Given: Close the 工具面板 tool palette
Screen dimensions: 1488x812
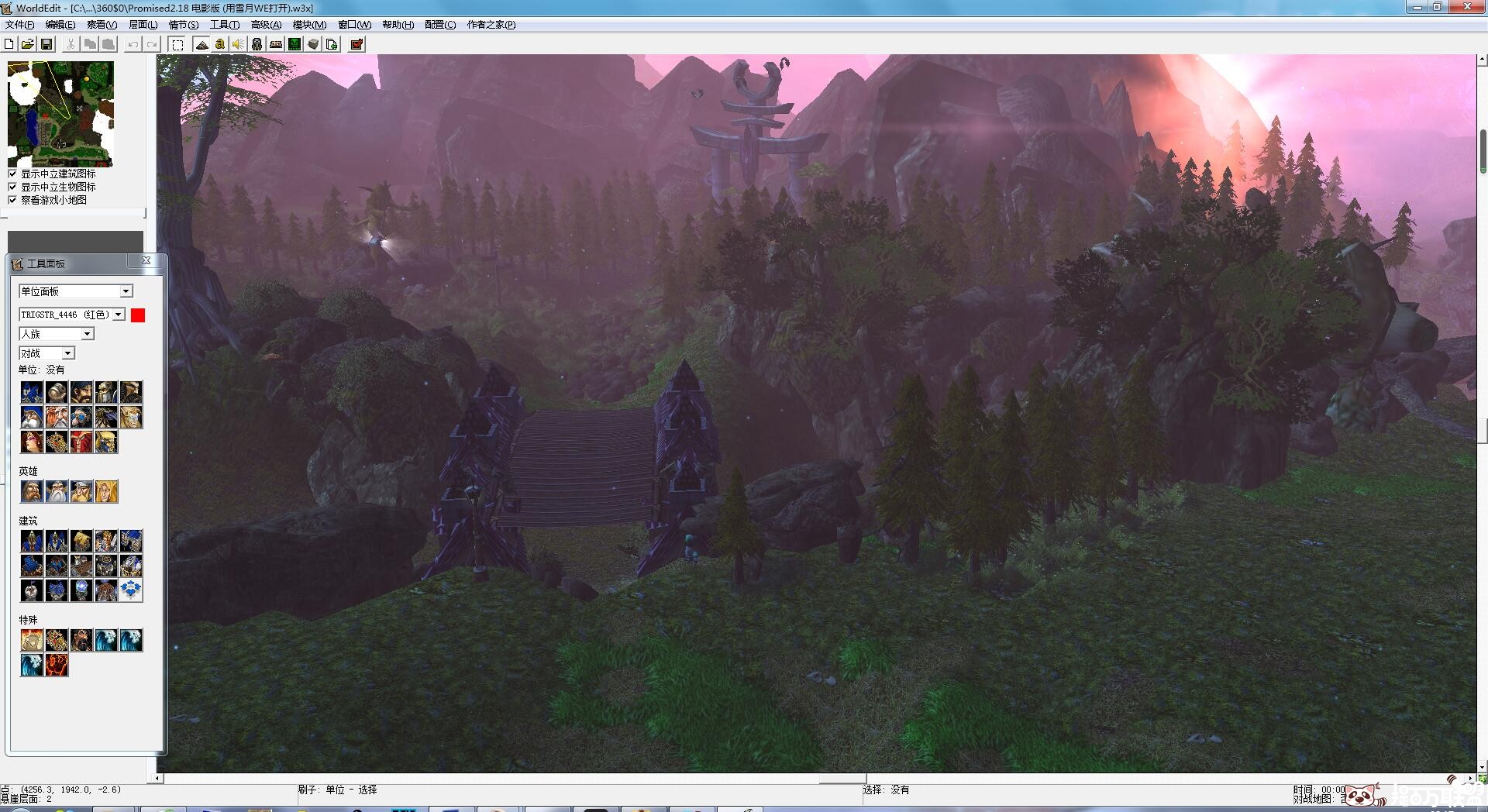Looking at the screenshot, I should [x=146, y=261].
